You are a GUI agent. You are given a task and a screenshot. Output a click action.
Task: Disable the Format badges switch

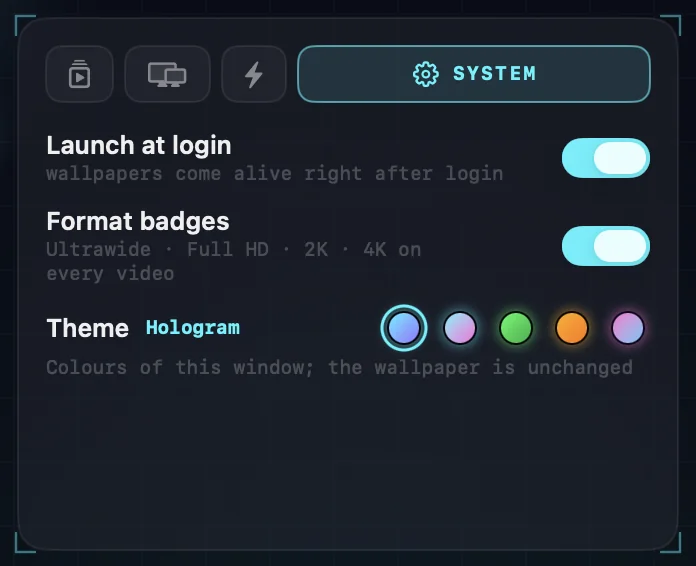click(x=606, y=246)
